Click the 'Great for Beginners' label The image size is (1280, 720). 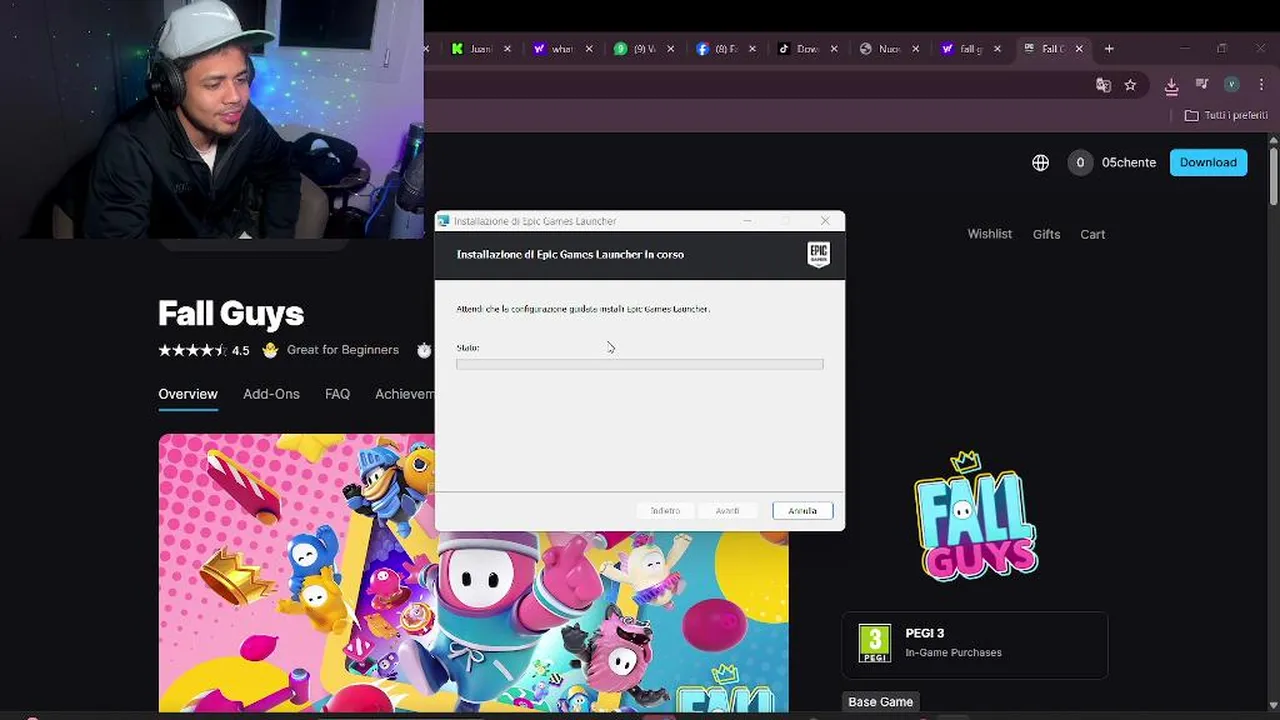click(x=342, y=350)
